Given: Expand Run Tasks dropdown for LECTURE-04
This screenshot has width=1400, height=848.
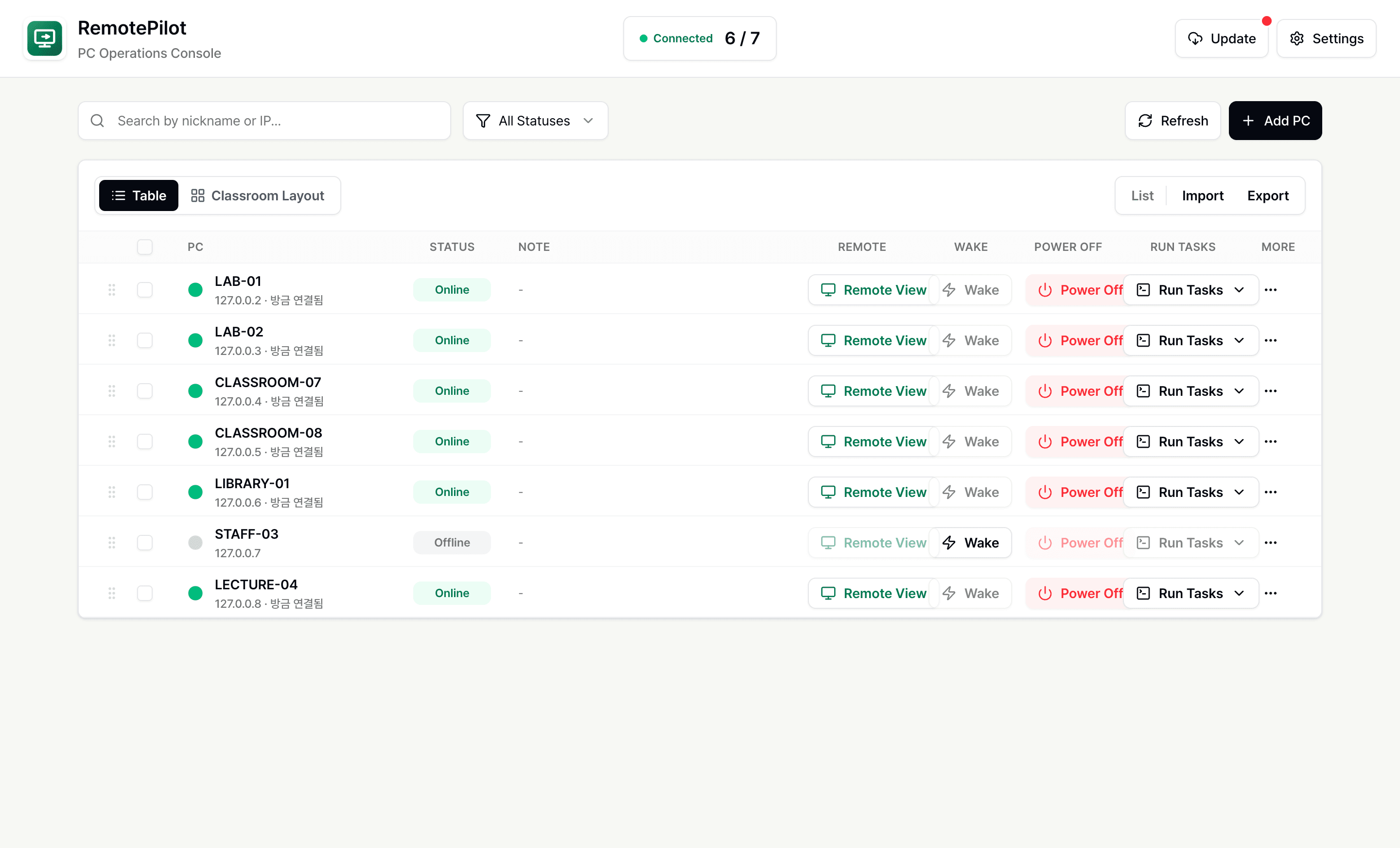Looking at the screenshot, I should [1191, 593].
